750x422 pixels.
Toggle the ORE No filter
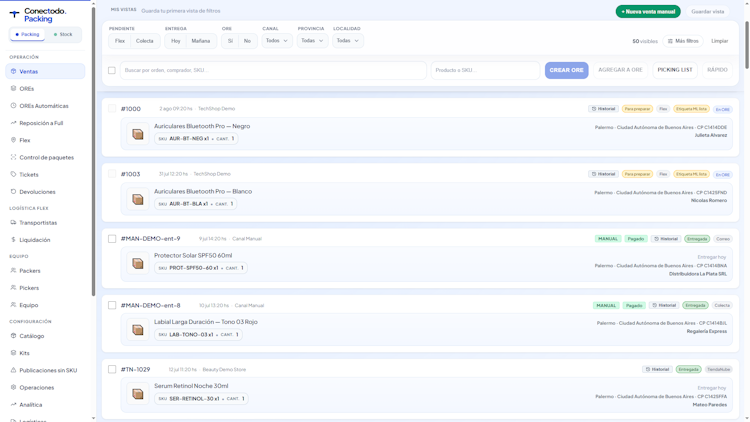coord(247,41)
